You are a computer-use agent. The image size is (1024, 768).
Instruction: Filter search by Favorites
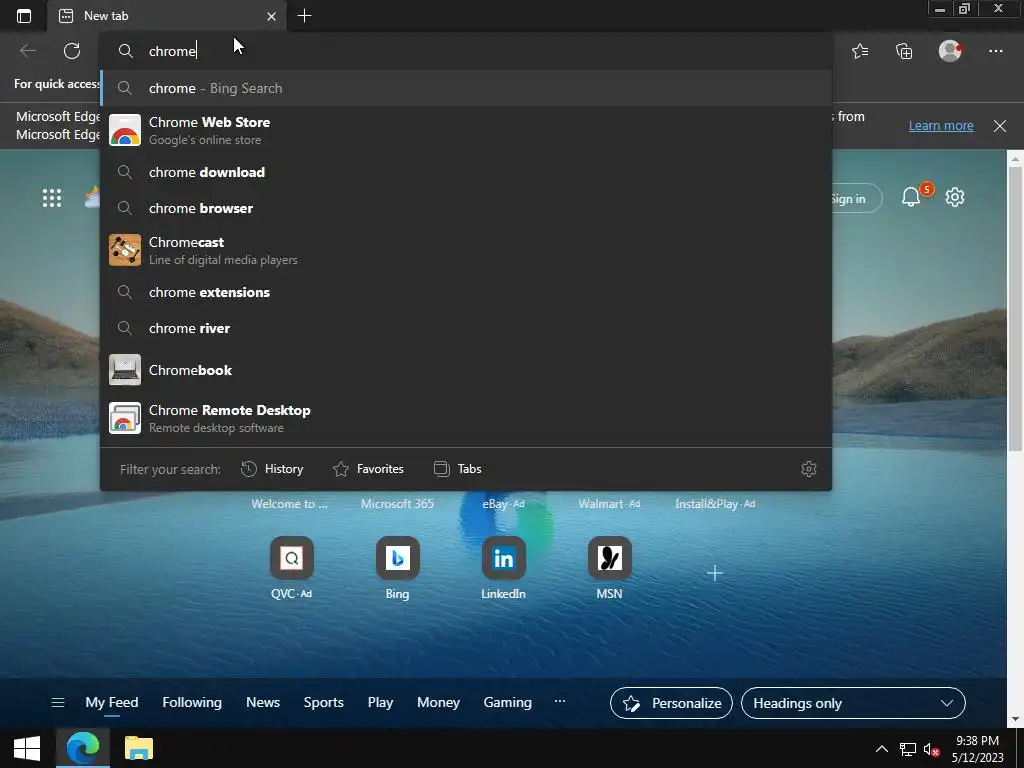coord(368,469)
